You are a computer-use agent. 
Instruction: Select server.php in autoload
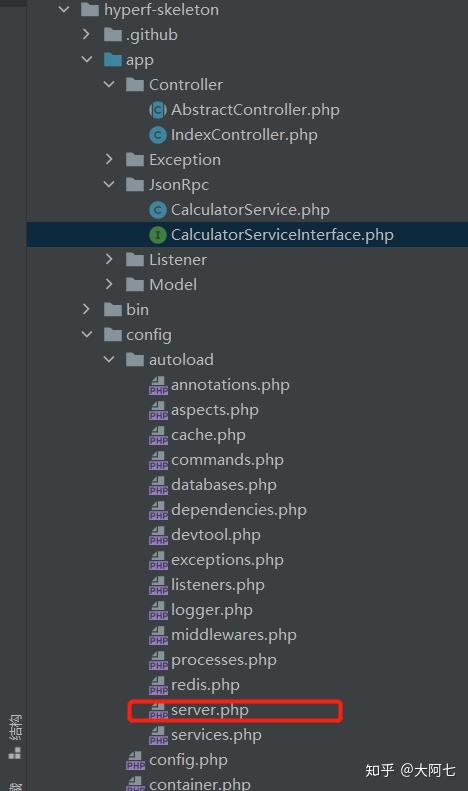(210, 710)
